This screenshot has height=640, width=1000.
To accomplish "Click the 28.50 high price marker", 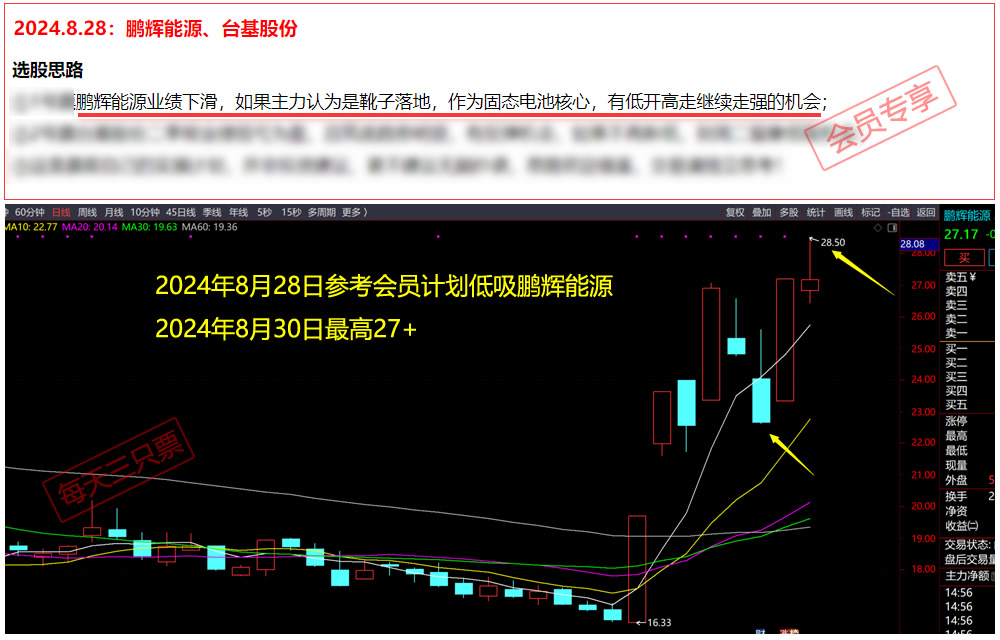I will coord(833,242).
